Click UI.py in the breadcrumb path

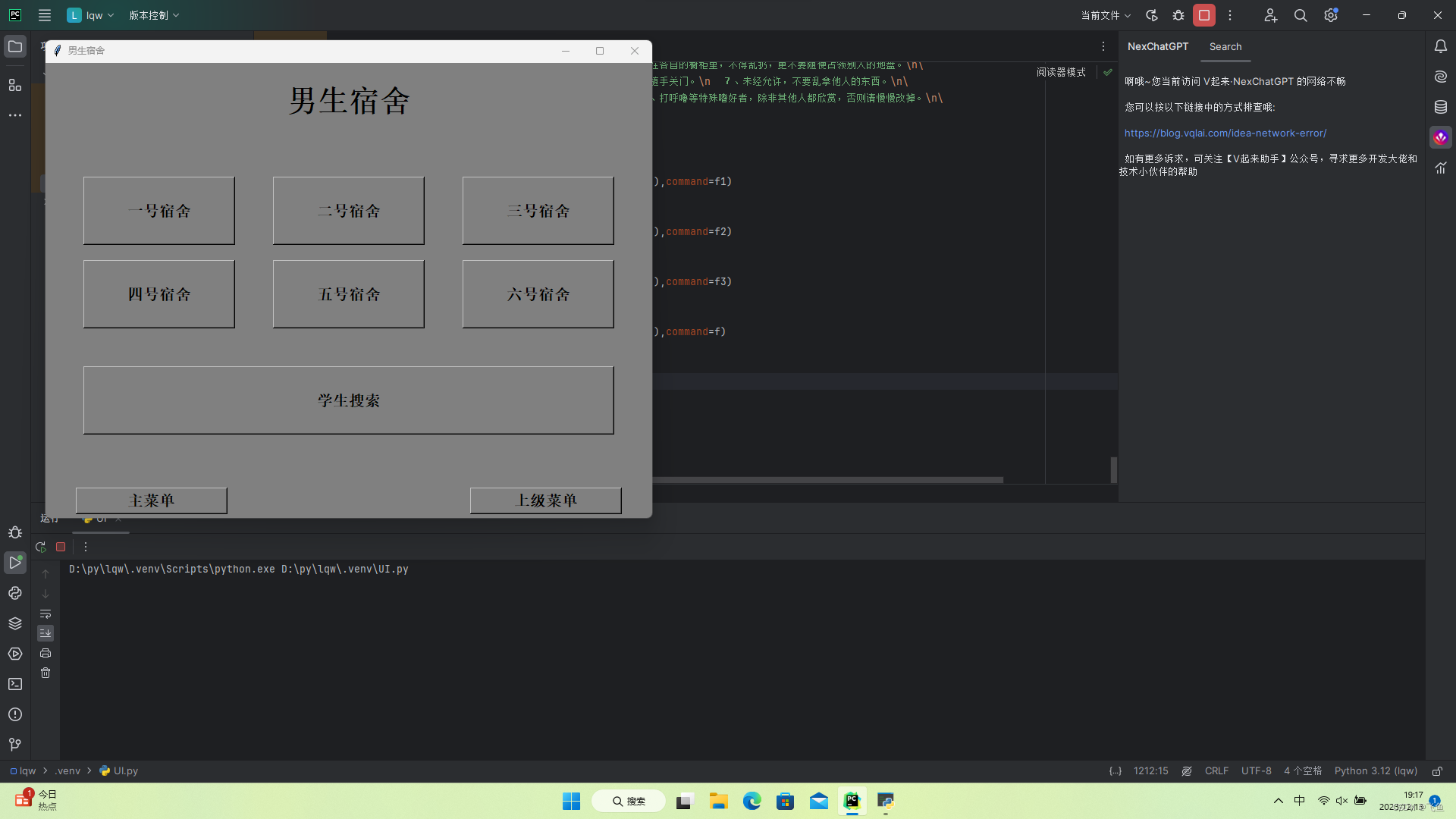[119, 770]
